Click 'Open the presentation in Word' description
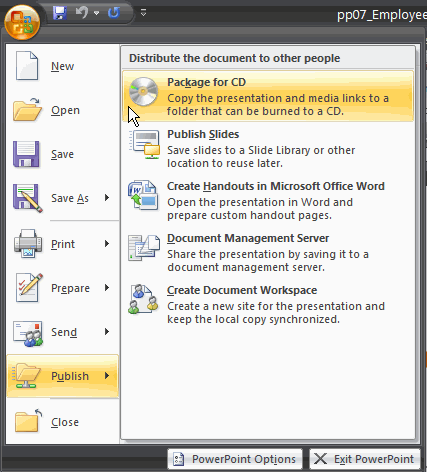427x472 pixels. pos(260,209)
